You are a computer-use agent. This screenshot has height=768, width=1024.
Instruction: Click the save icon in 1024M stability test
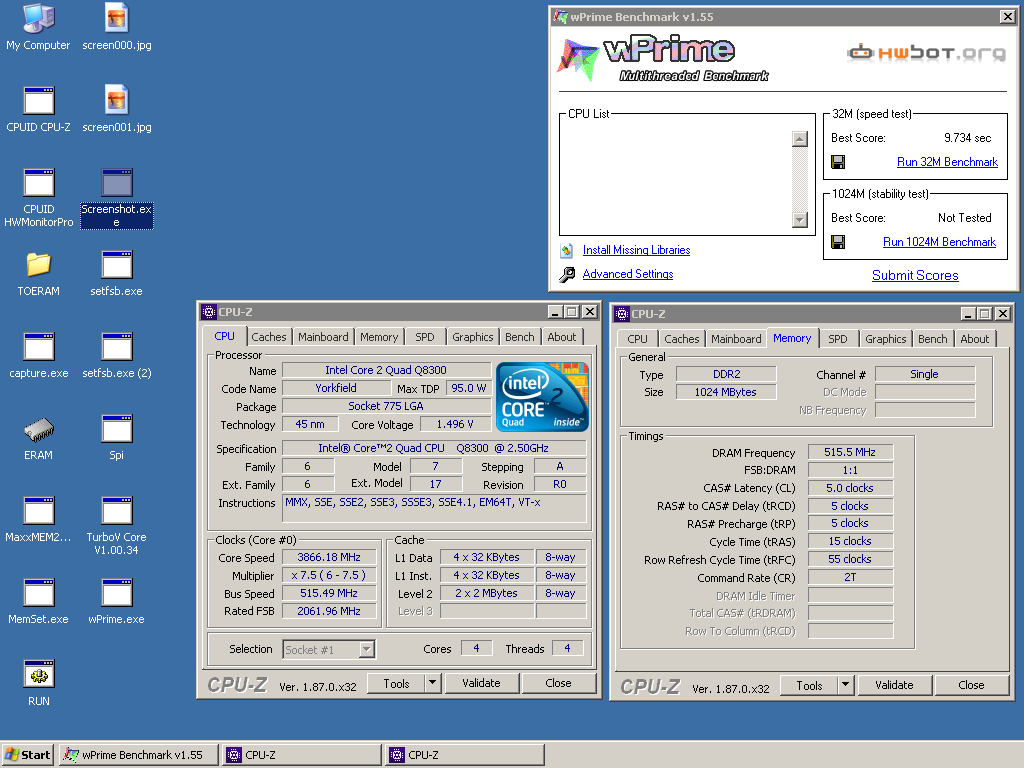pos(838,242)
